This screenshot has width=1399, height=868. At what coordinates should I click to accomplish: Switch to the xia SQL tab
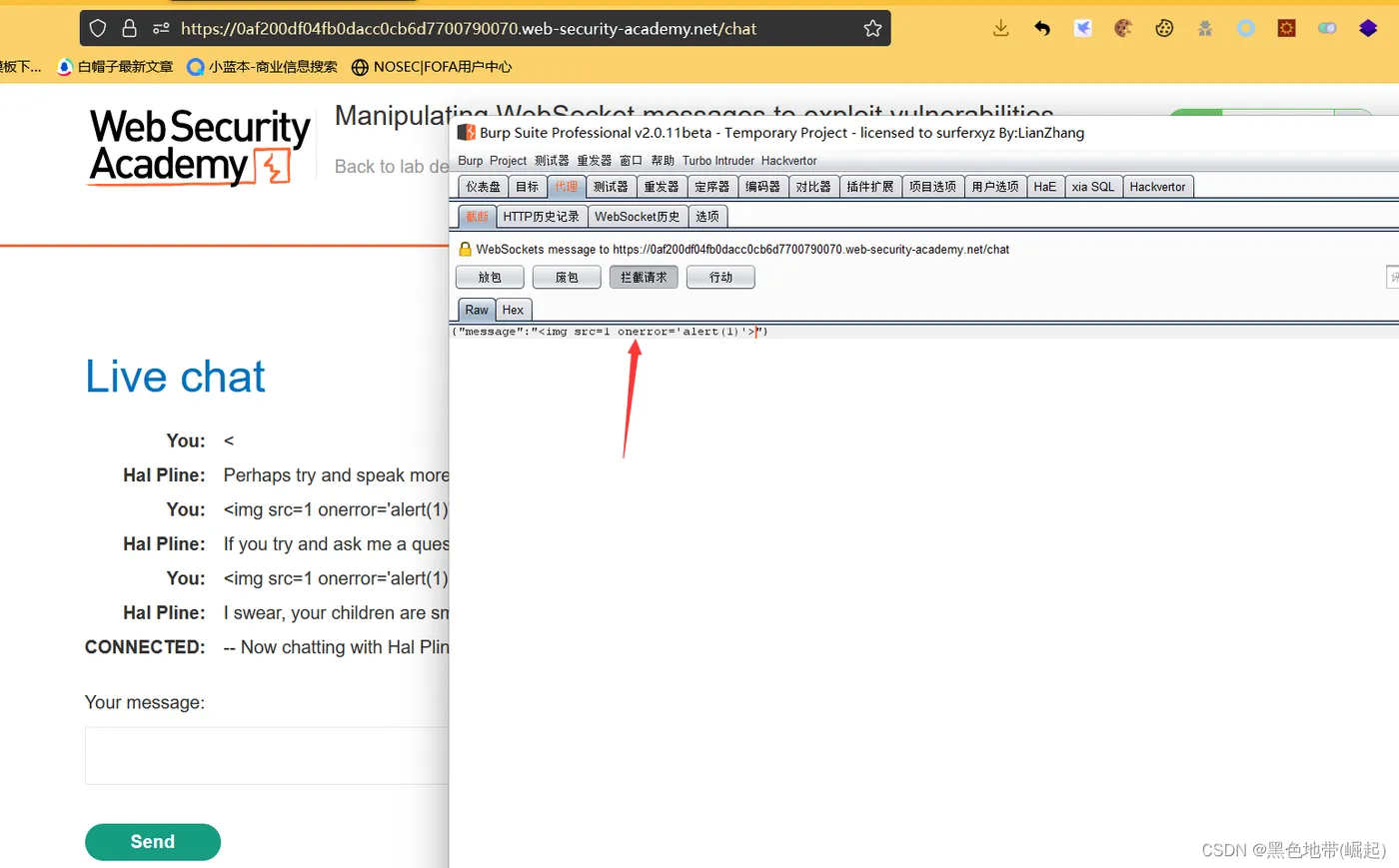click(x=1093, y=187)
